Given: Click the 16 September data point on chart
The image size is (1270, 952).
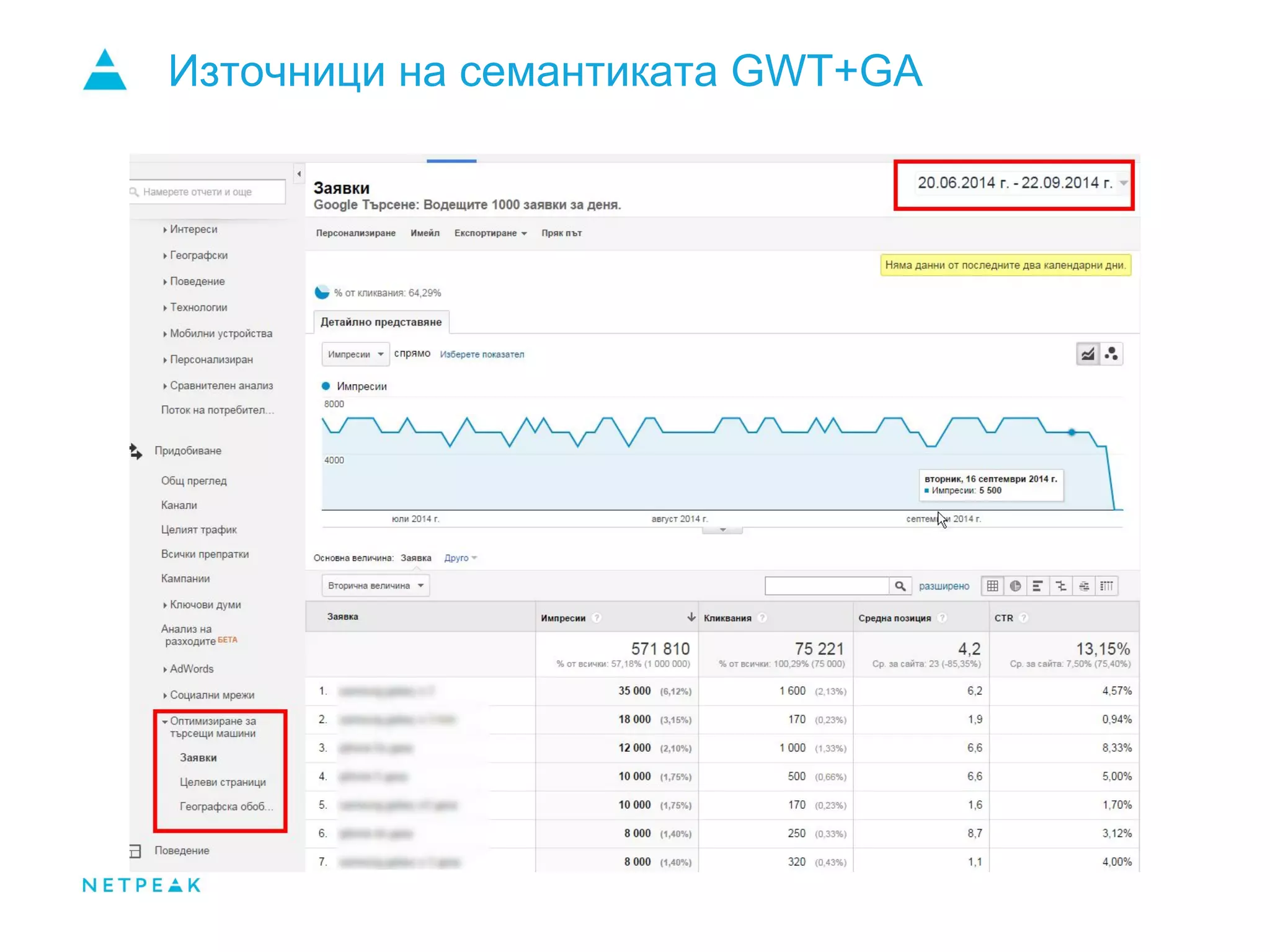Looking at the screenshot, I should tap(1072, 432).
